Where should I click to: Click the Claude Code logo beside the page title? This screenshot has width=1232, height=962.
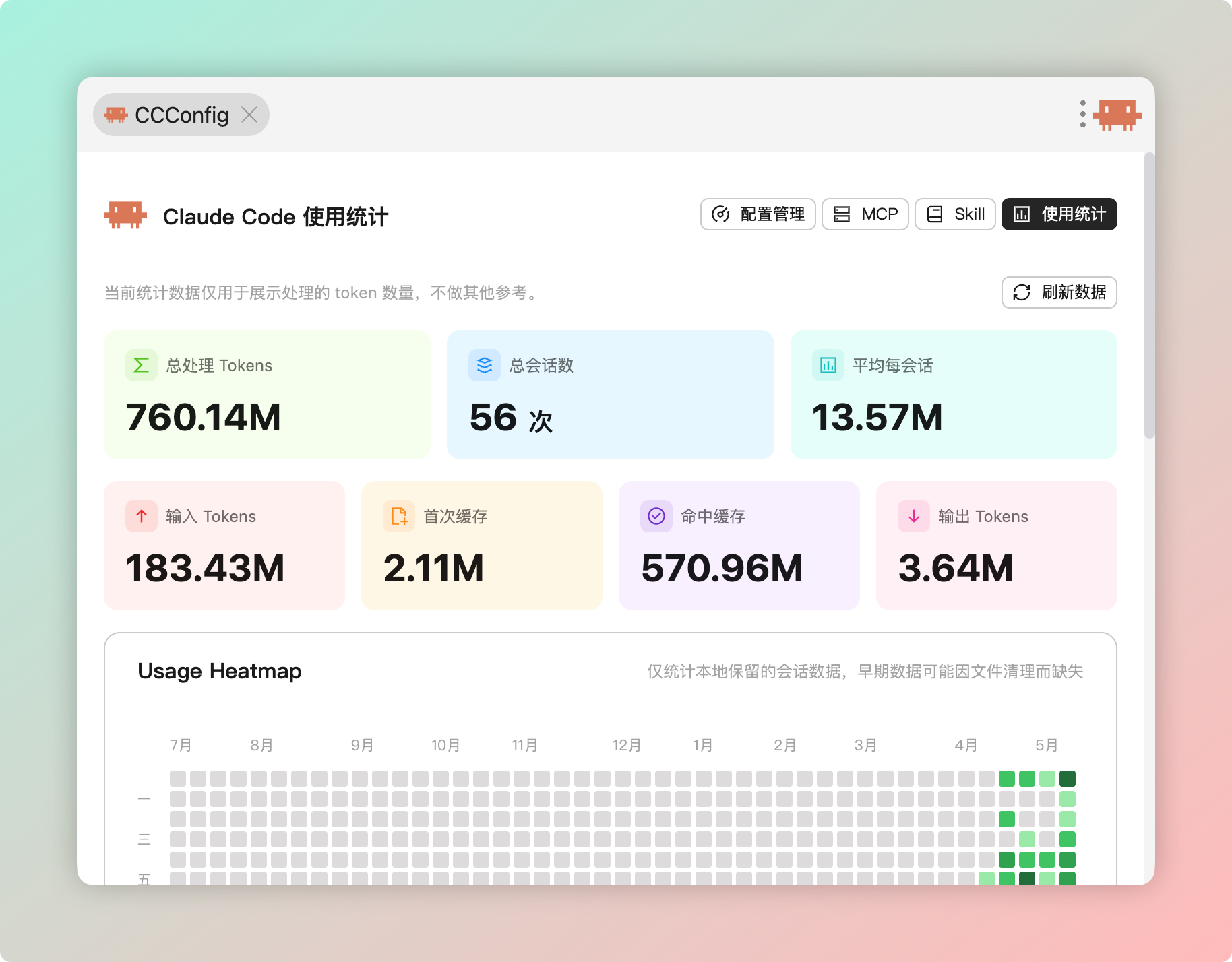pos(125,216)
